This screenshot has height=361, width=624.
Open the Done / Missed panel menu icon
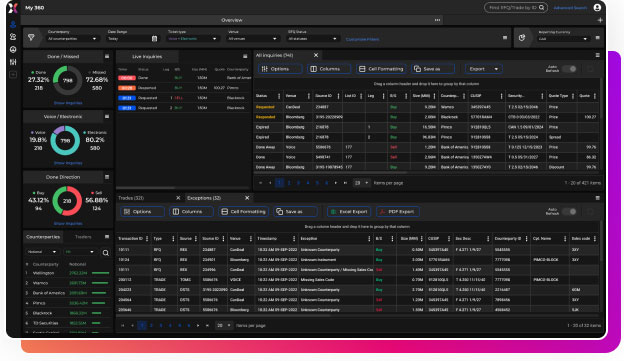tap(107, 57)
